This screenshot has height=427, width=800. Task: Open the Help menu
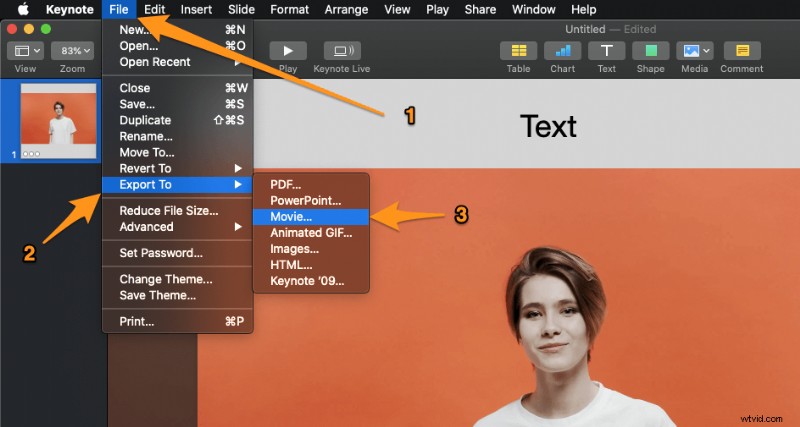pyautogui.click(x=583, y=9)
